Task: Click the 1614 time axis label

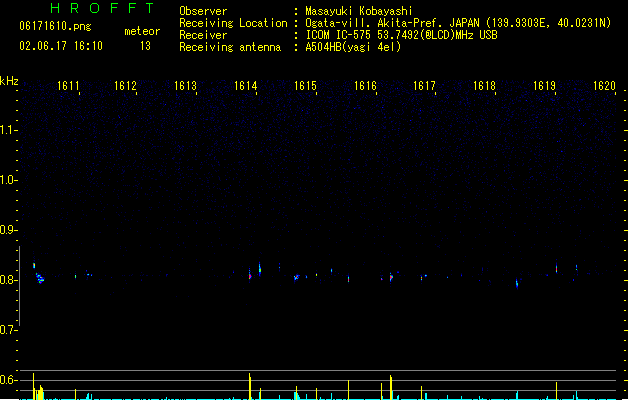Action: [246, 86]
